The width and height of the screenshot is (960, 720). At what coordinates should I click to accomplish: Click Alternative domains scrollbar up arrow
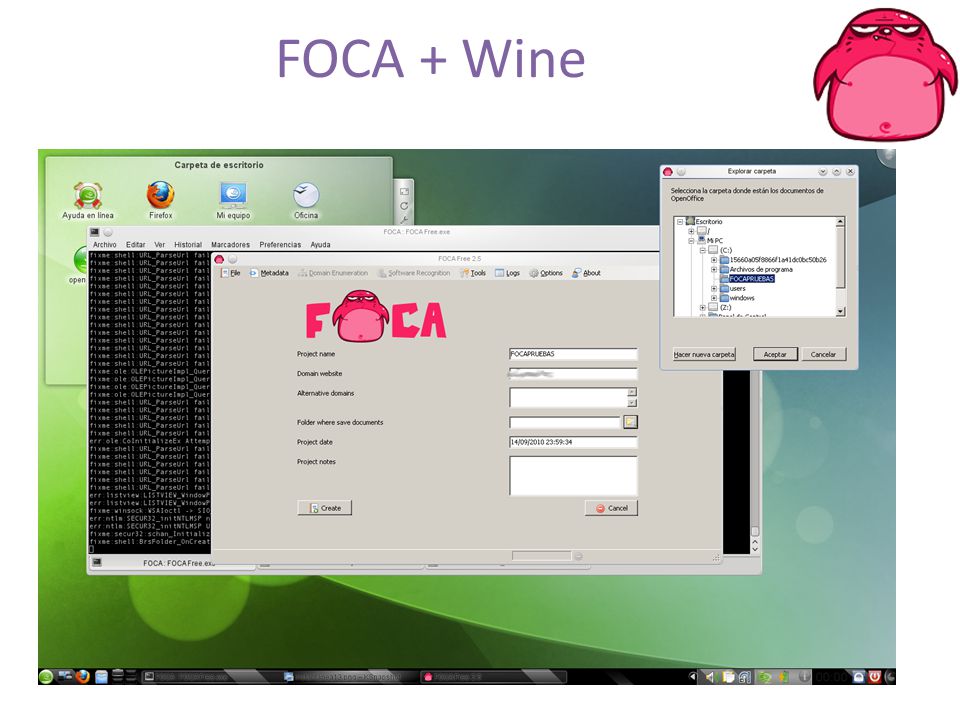(632, 392)
